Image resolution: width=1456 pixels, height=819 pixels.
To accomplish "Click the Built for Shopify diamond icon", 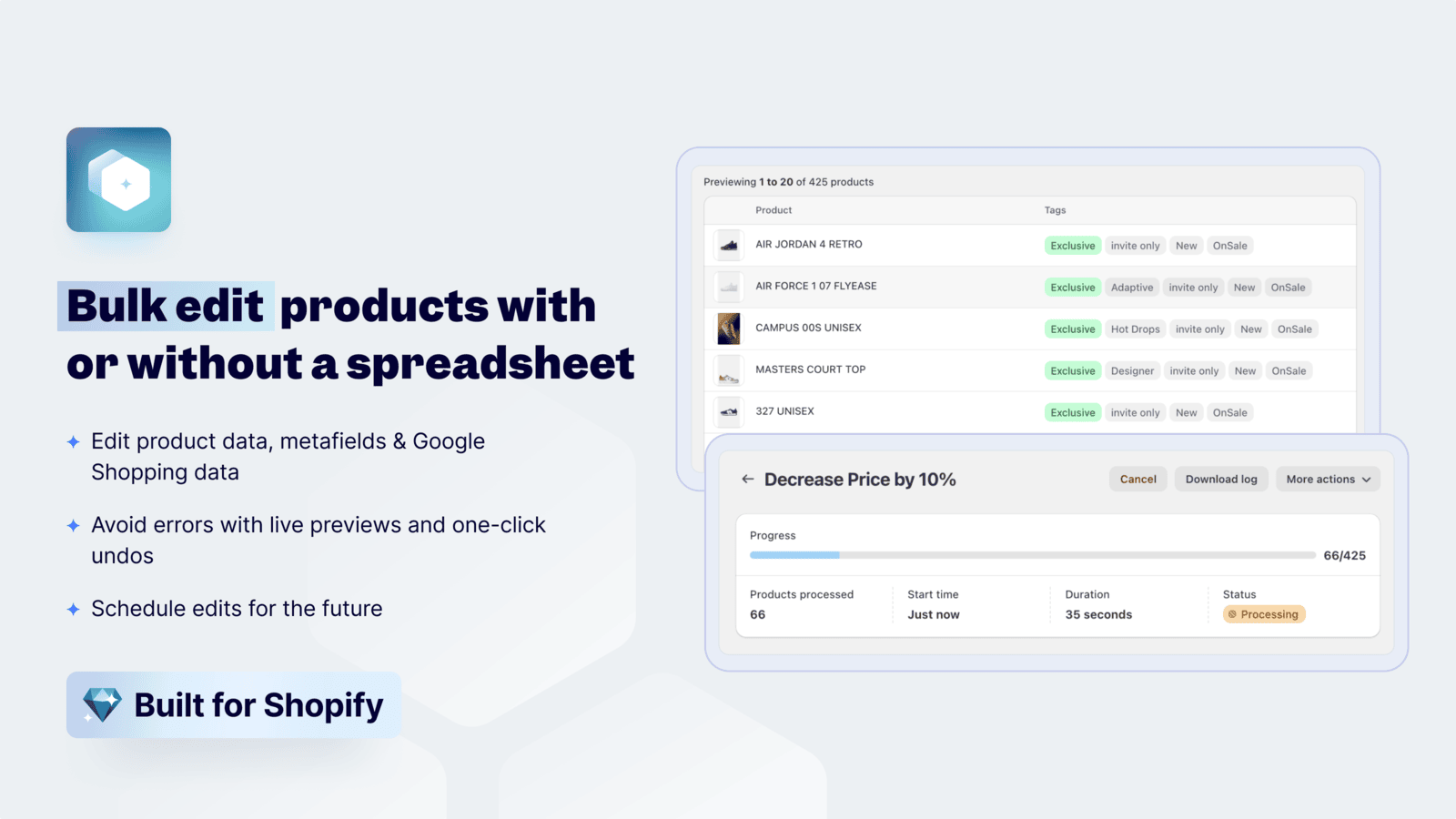I will click(x=102, y=703).
